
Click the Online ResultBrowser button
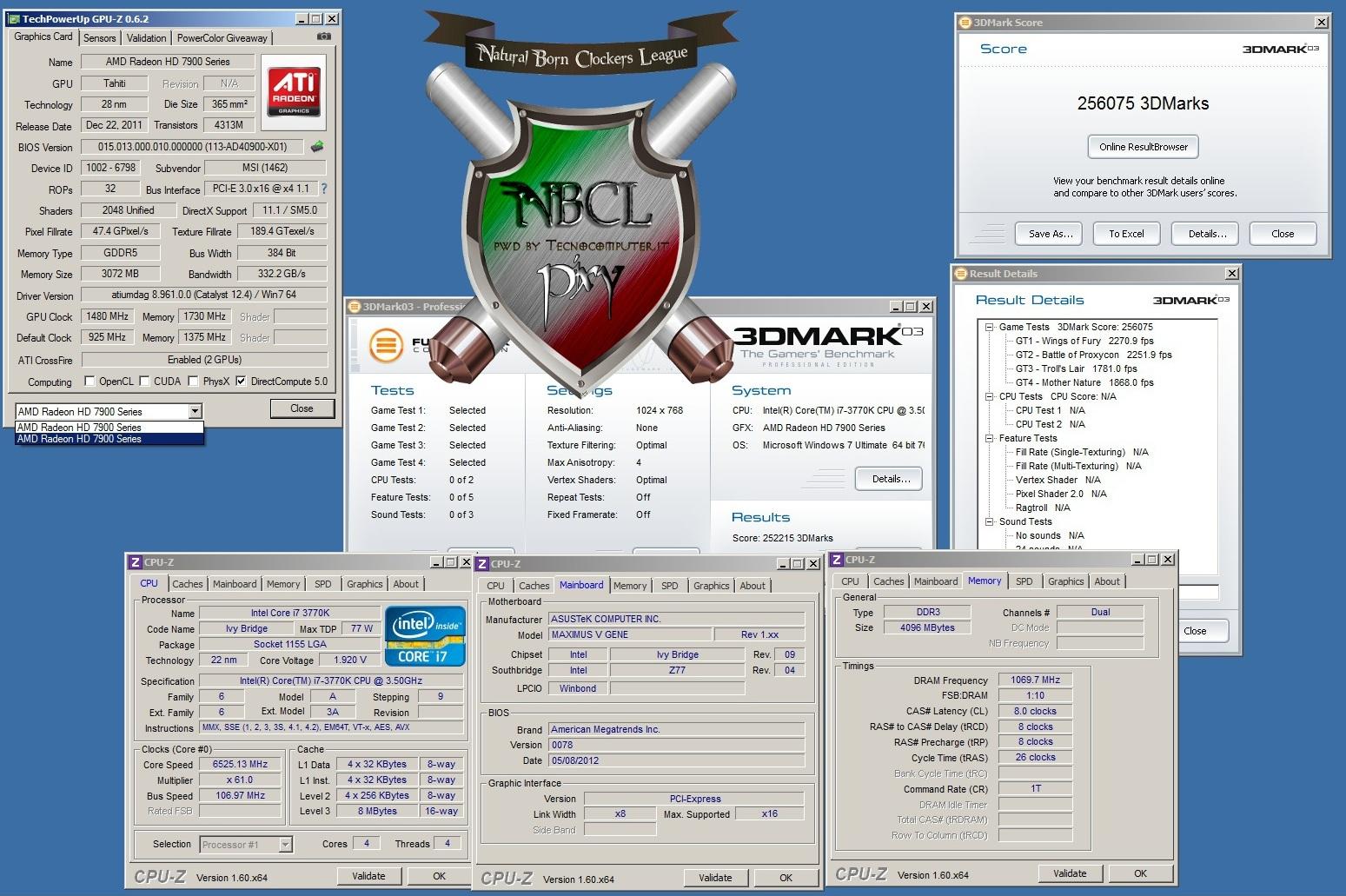tap(1143, 147)
